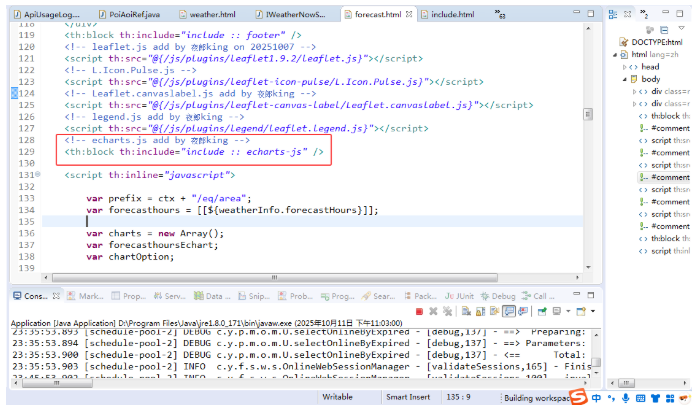The width and height of the screenshot is (698, 419).
Task: Open the Snippets view tab
Action: pos(254,296)
